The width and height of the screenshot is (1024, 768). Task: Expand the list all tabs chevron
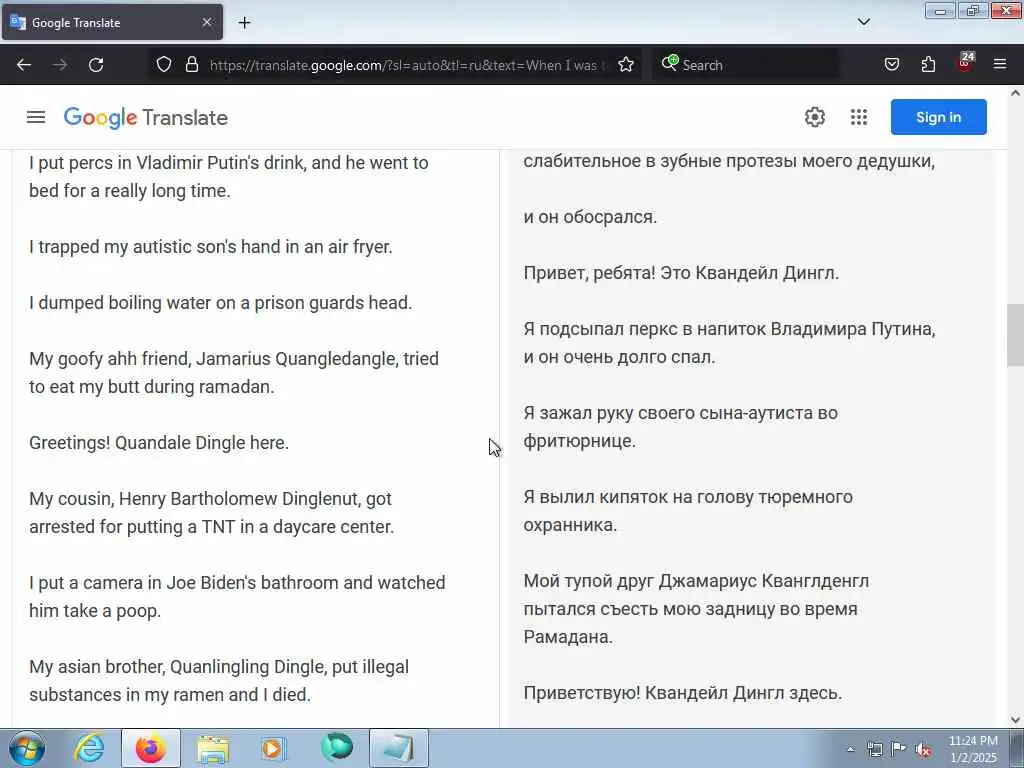pyautogui.click(x=863, y=22)
